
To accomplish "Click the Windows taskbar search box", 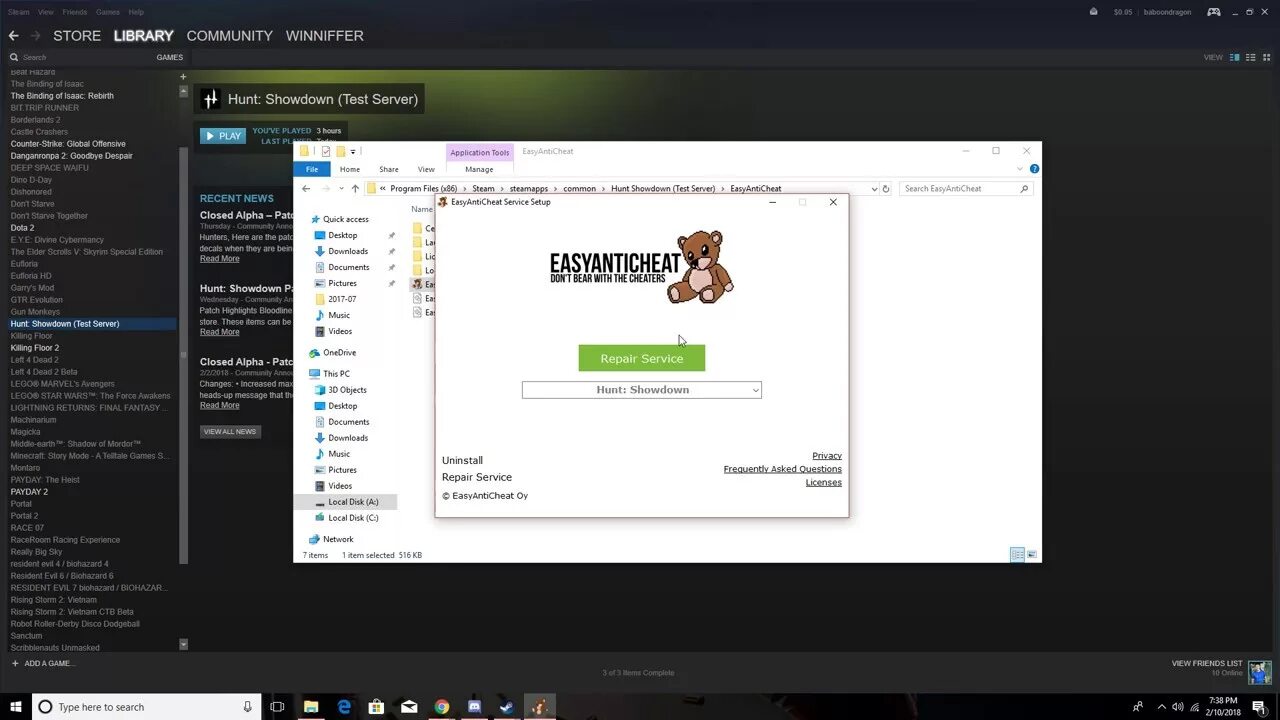I will tap(147, 707).
